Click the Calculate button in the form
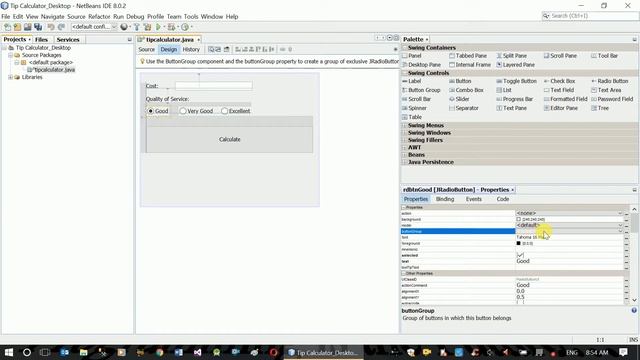 pyautogui.click(x=230, y=139)
